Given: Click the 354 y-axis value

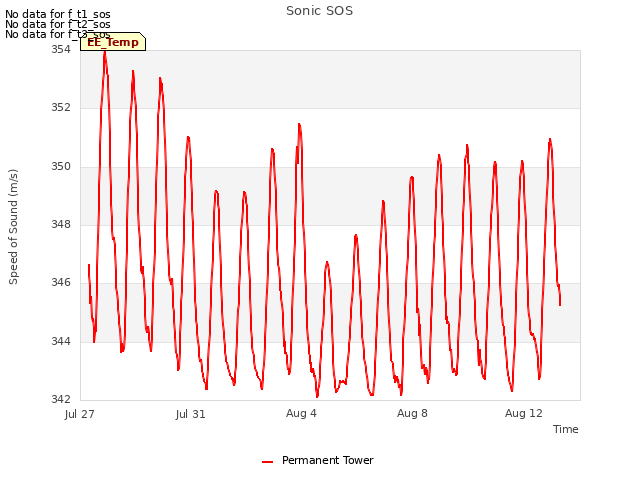Looking at the screenshot, I should (61, 49).
